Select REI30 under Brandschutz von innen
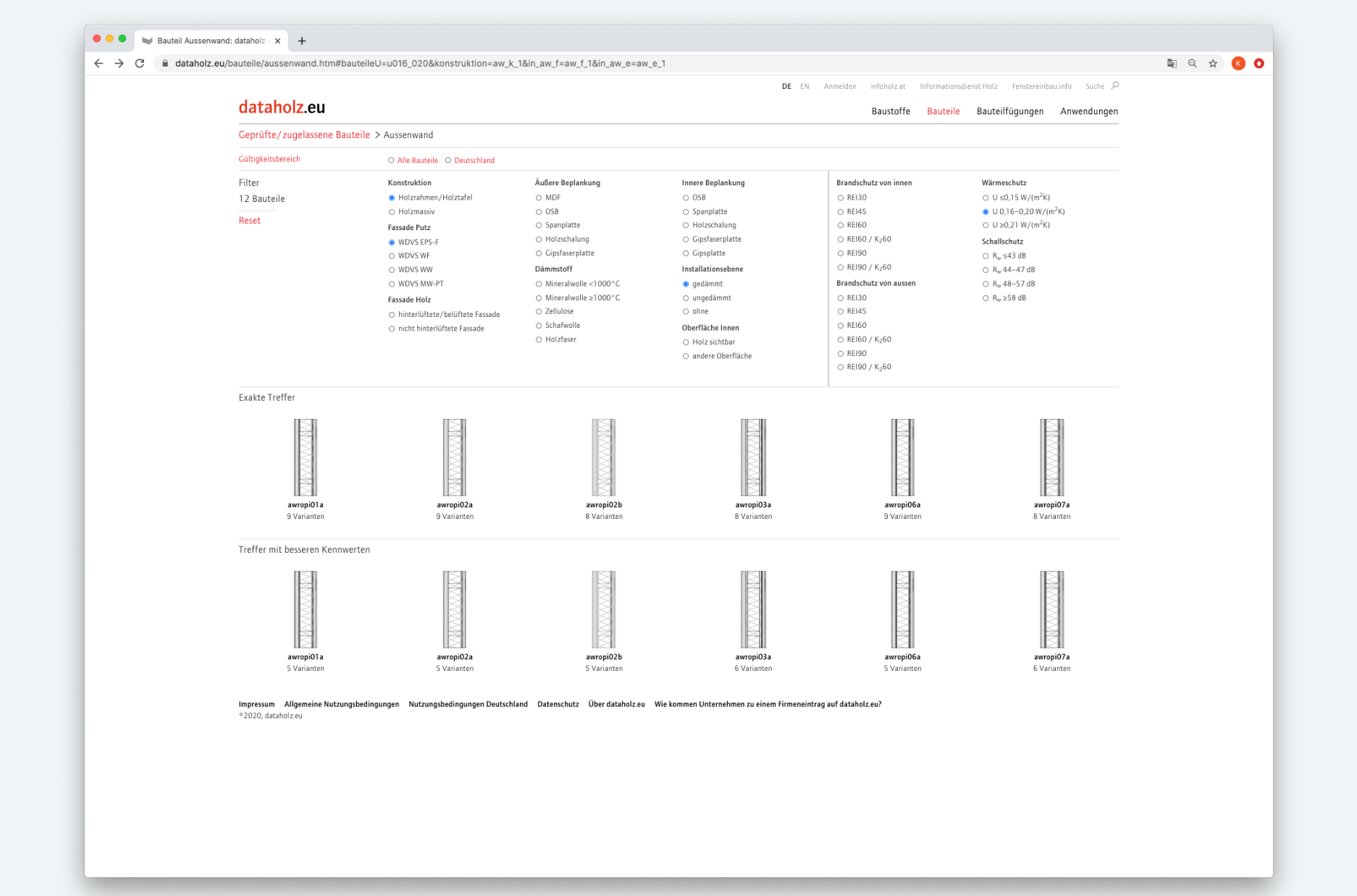This screenshot has width=1357, height=896. 841,198
